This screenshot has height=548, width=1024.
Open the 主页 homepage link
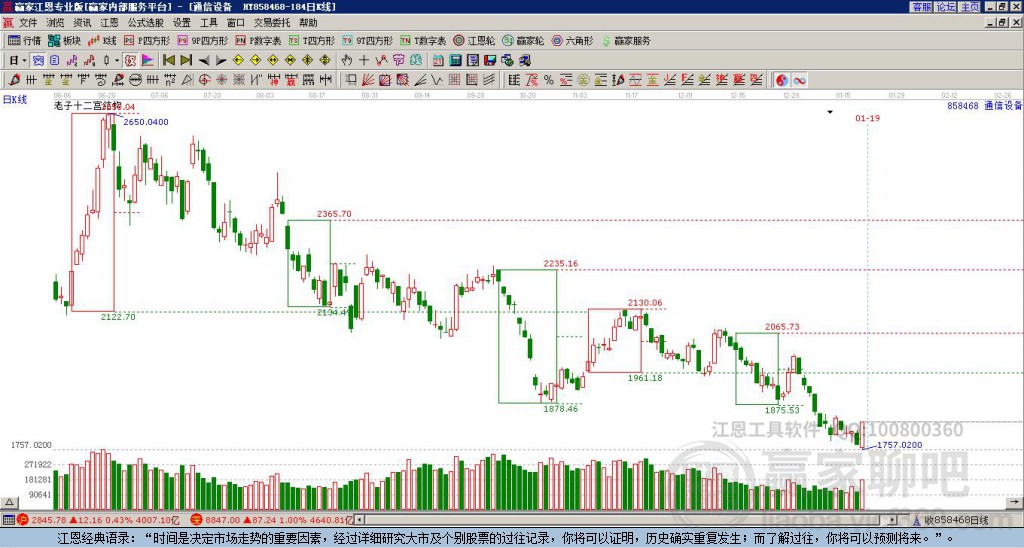coord(970,7)
